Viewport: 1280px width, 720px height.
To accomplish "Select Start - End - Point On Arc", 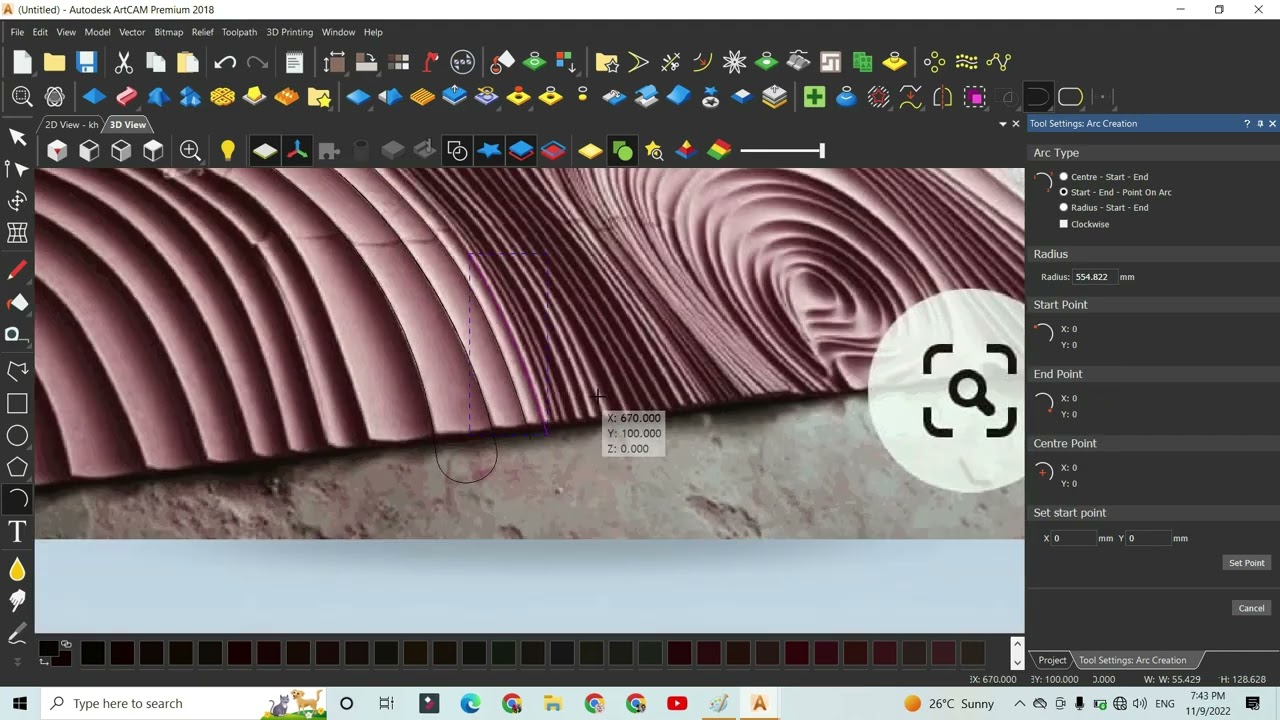I will 1064,192.
